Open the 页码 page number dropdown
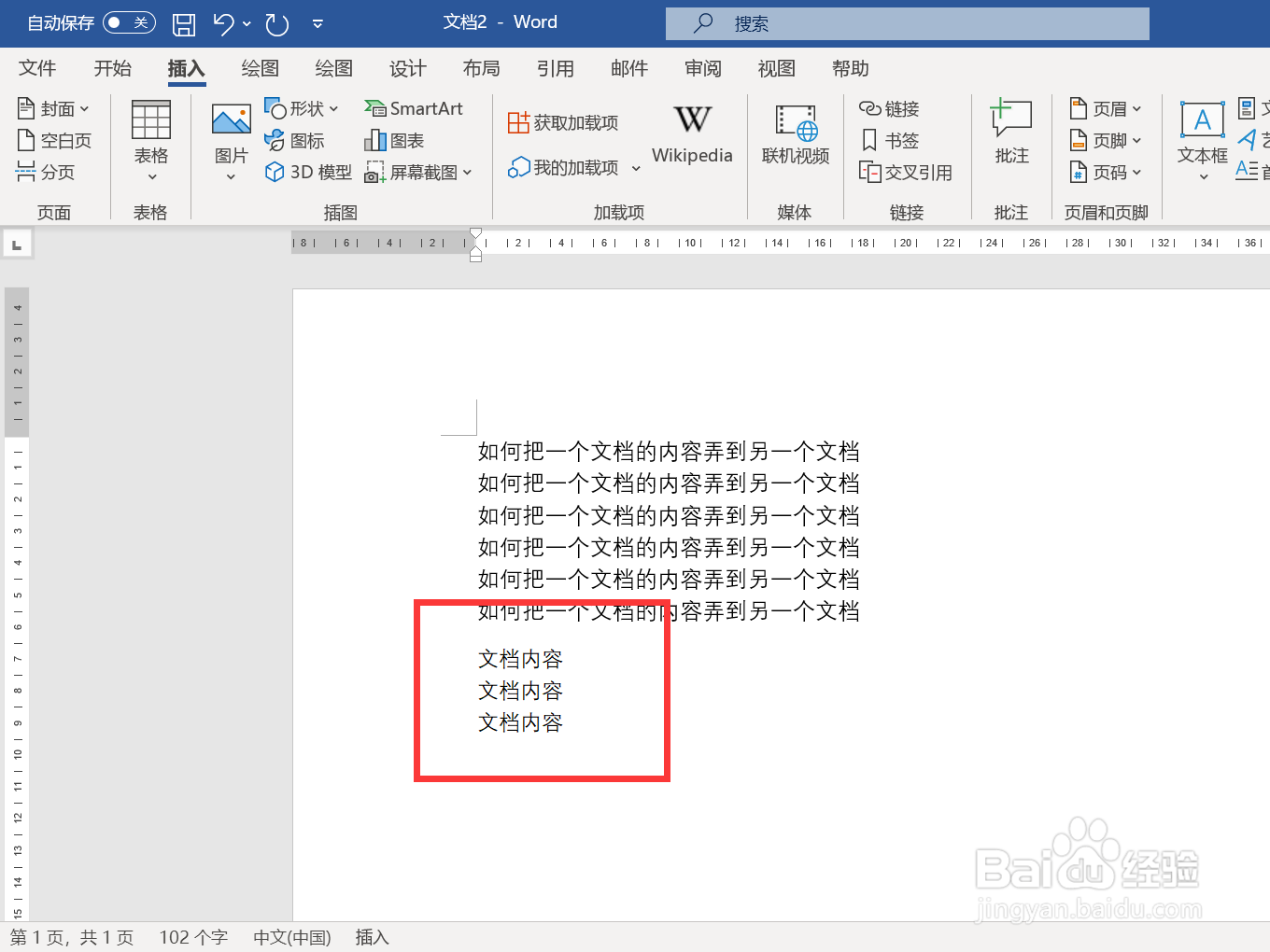Screen dimensions: 1270x952 1106,173
